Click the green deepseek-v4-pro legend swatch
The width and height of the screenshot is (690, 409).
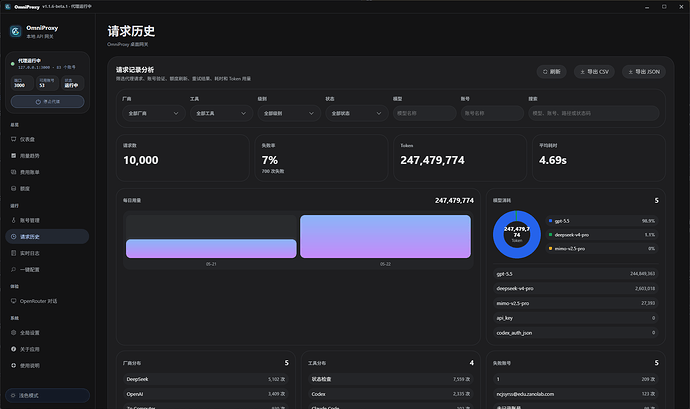551,235
